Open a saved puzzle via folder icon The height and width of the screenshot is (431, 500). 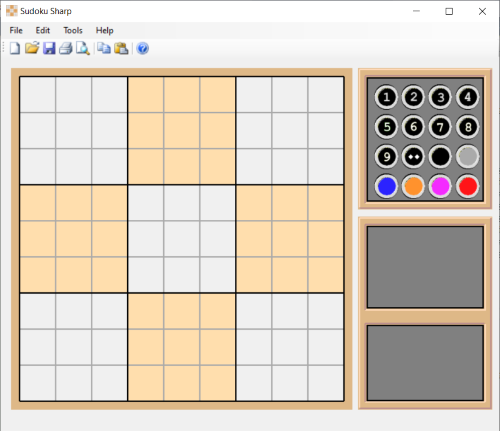[32, 48]
